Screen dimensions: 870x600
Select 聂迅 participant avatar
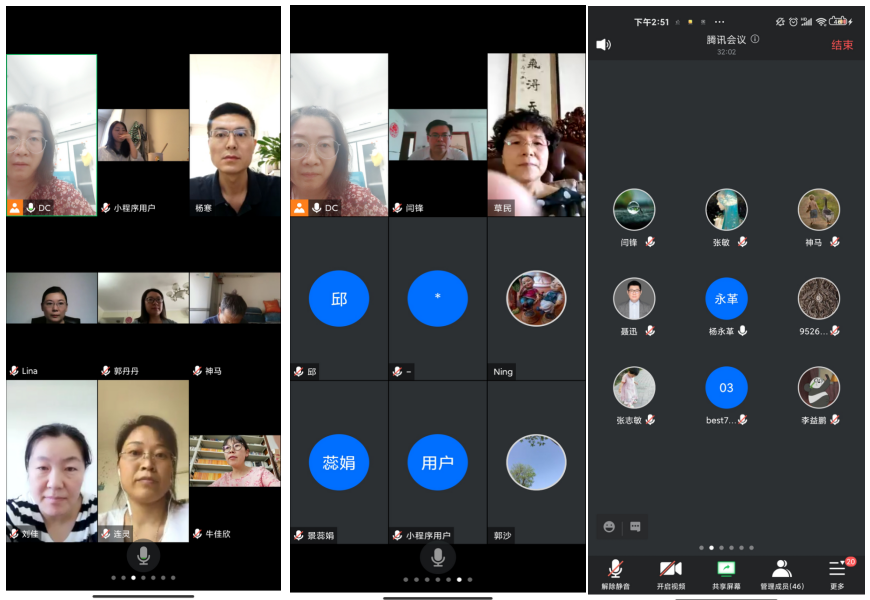[634, 299]
